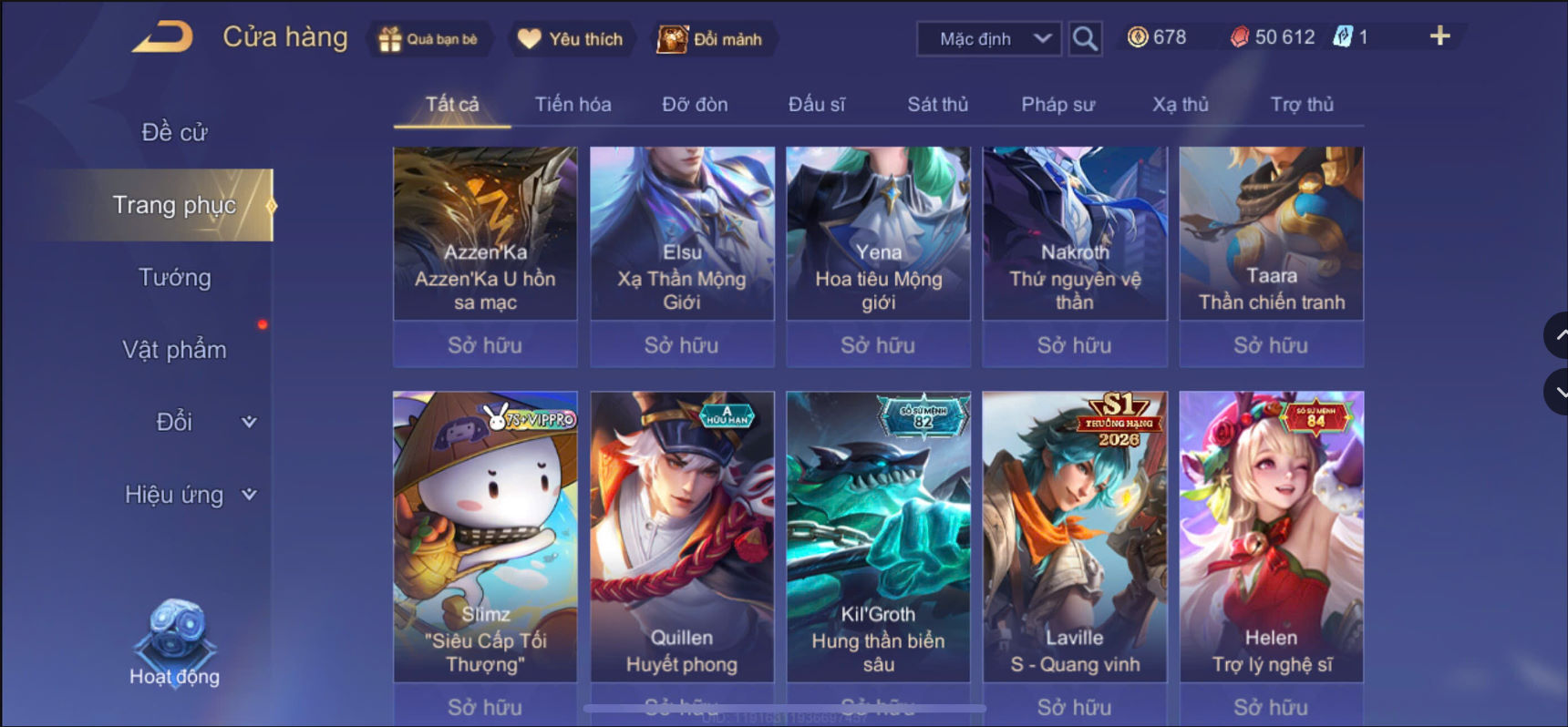Select Tướng in the sidebar
This screenshot has height=727, width=1568.
[174, 277]
